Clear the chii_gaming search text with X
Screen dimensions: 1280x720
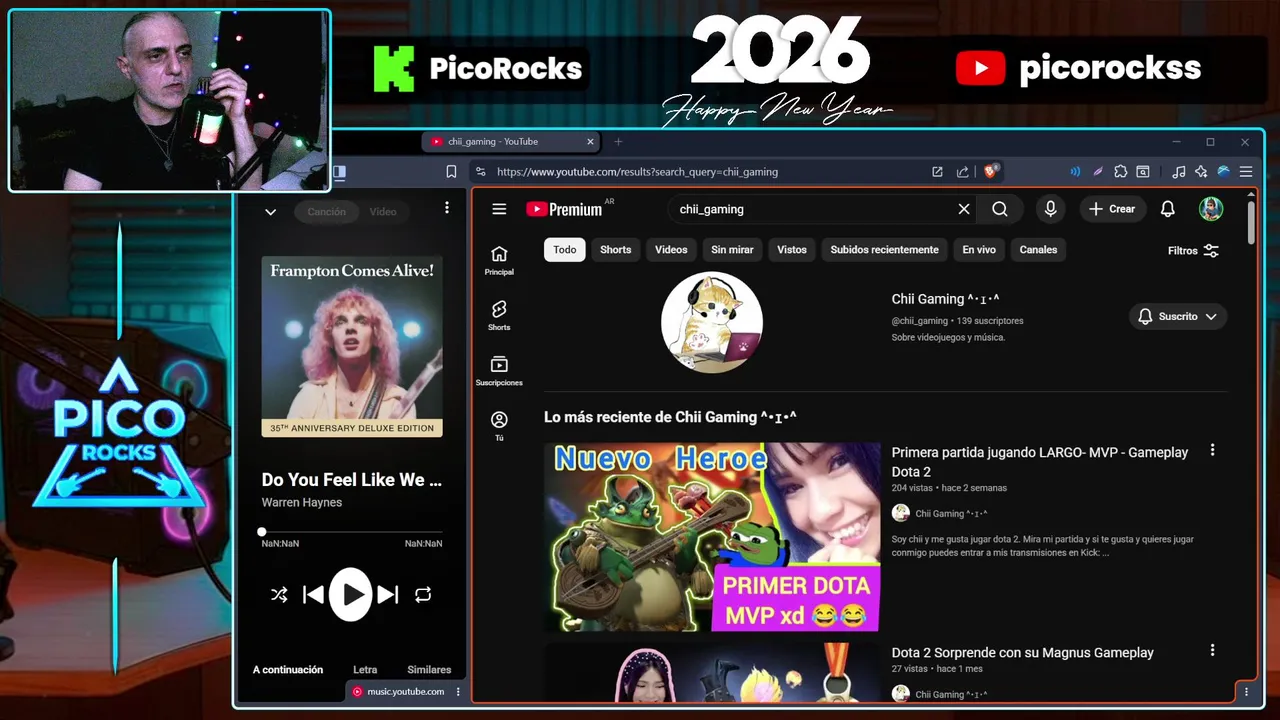click(964, 209)
